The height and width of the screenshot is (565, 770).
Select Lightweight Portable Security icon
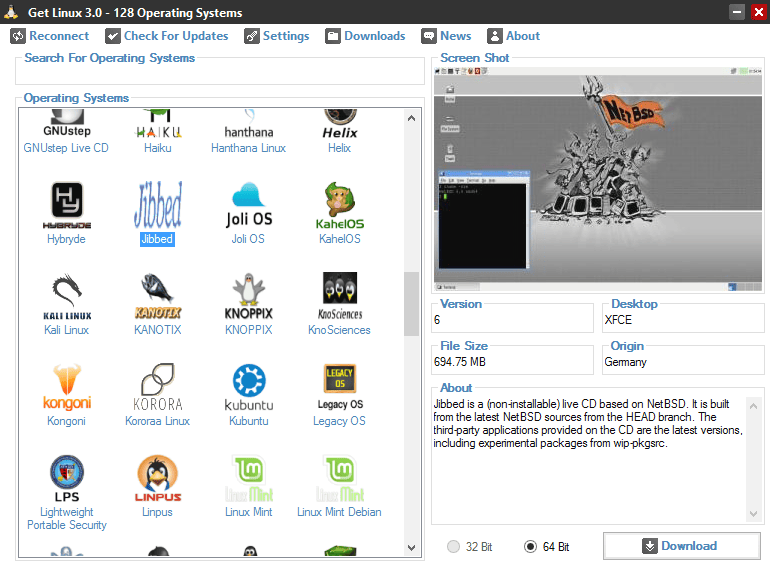(x=67, y=479)
